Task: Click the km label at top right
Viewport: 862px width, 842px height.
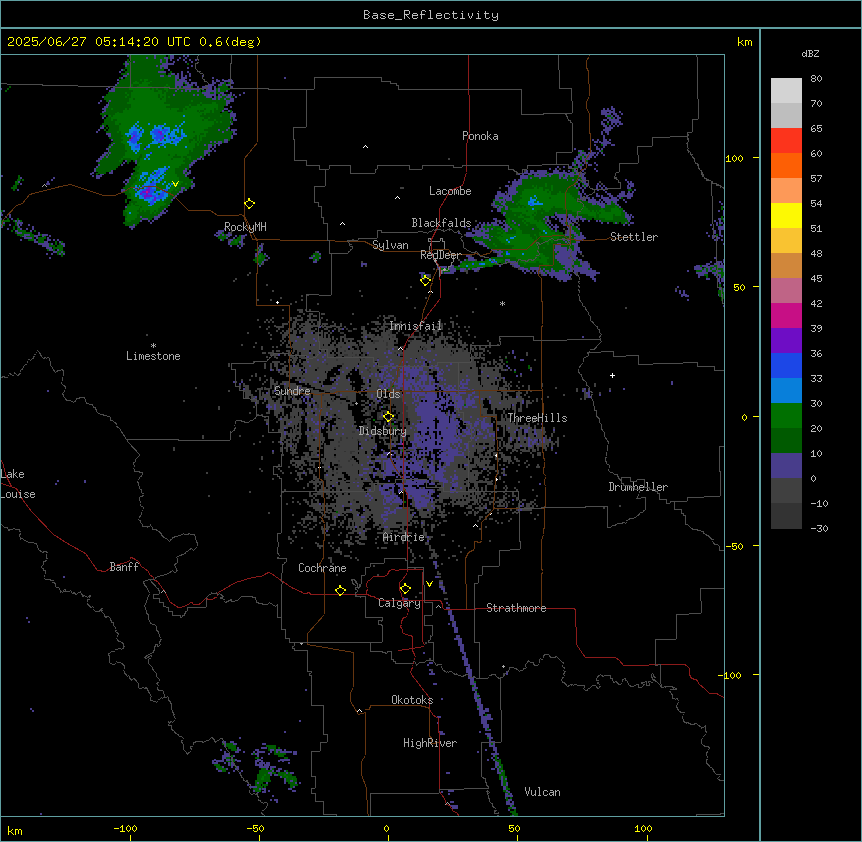Action: point(745,42)
